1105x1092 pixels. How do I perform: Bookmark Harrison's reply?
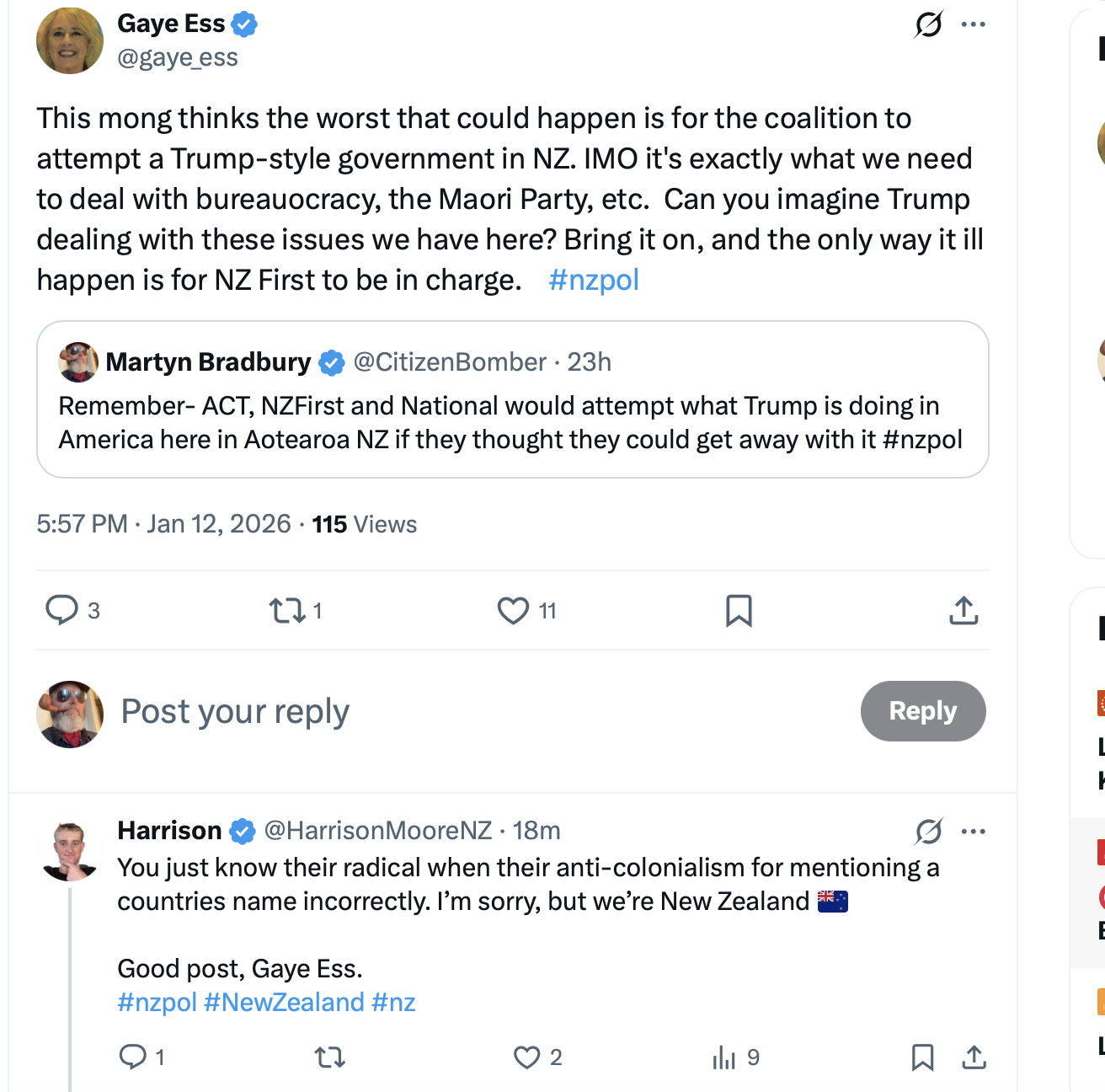point(922,1057)
